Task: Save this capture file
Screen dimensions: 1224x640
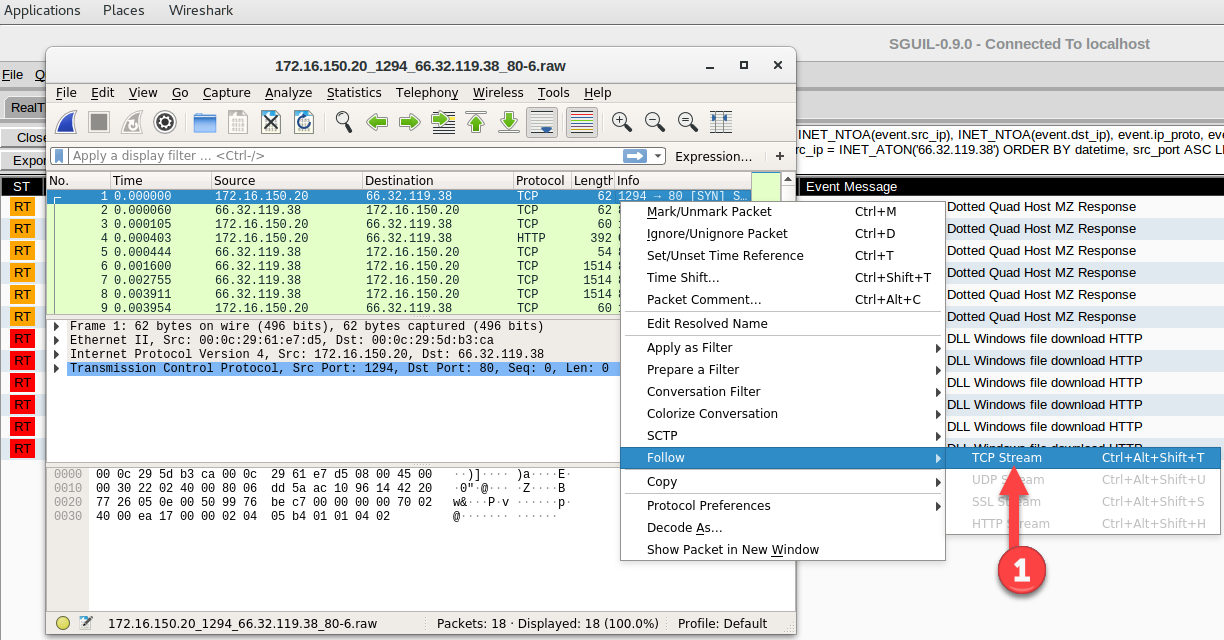Action: [x=238, y=122]
